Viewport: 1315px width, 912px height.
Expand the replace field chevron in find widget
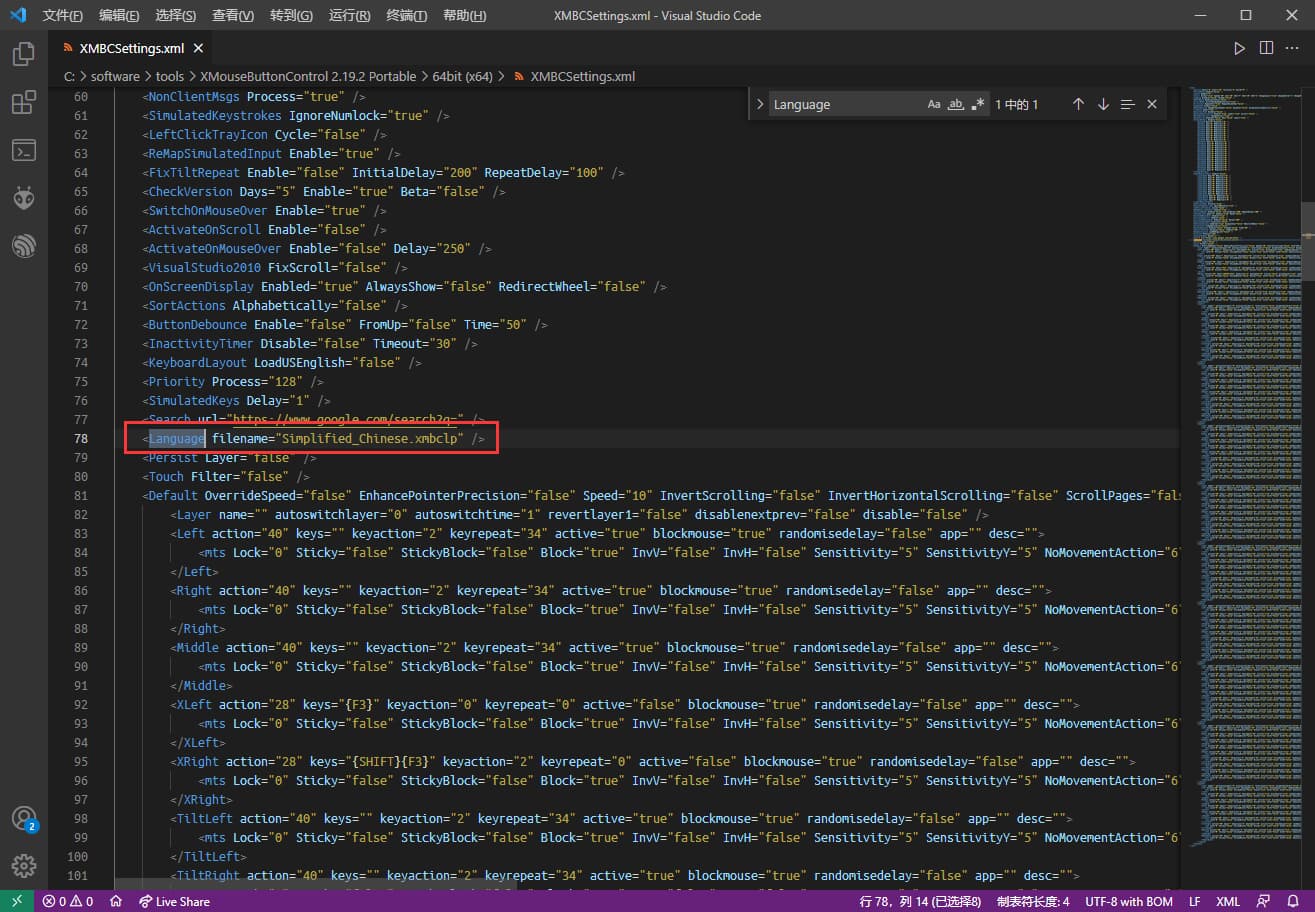(759, 104)
